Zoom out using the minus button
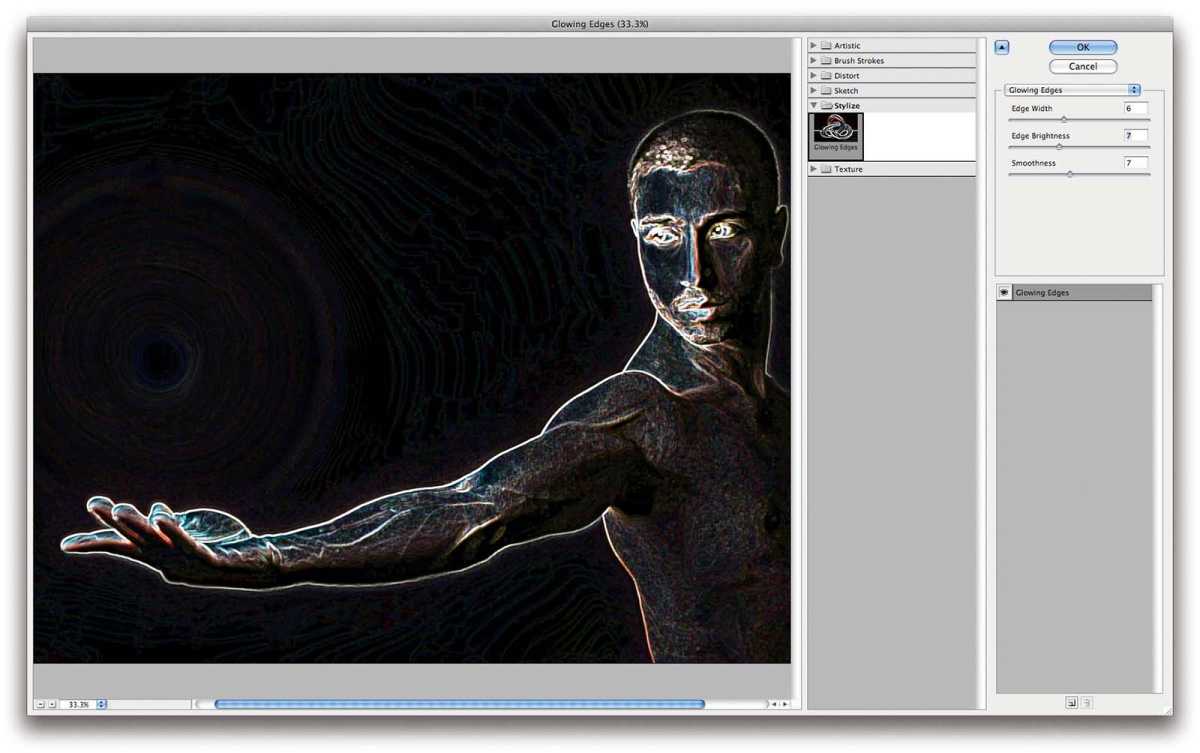The height and width of the screenshot is (753, 1200). coord(40,704)
